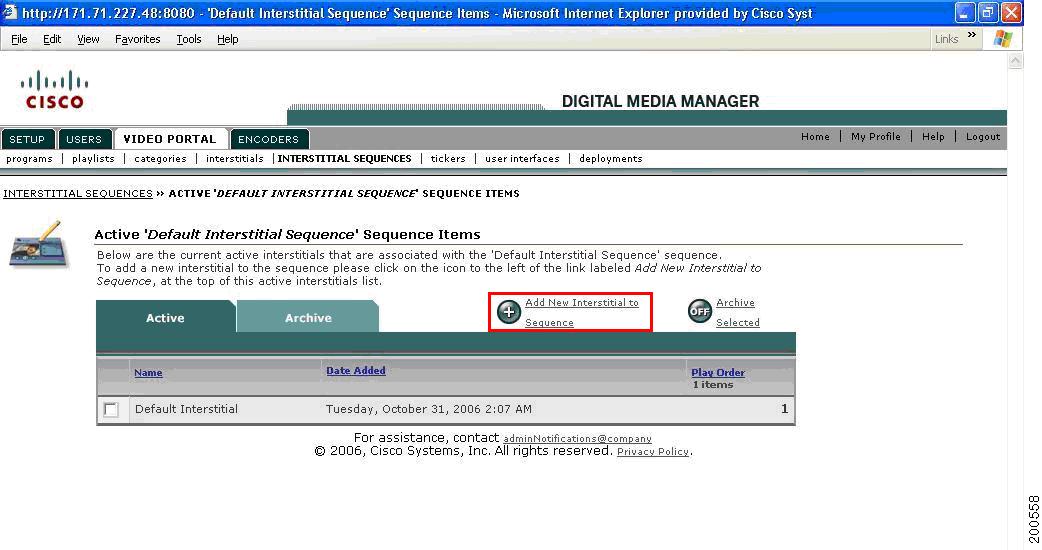Click the sequence items illustration icon
Screen dimensions: 1042x550
pyautogui.click(x=39, y=244)
